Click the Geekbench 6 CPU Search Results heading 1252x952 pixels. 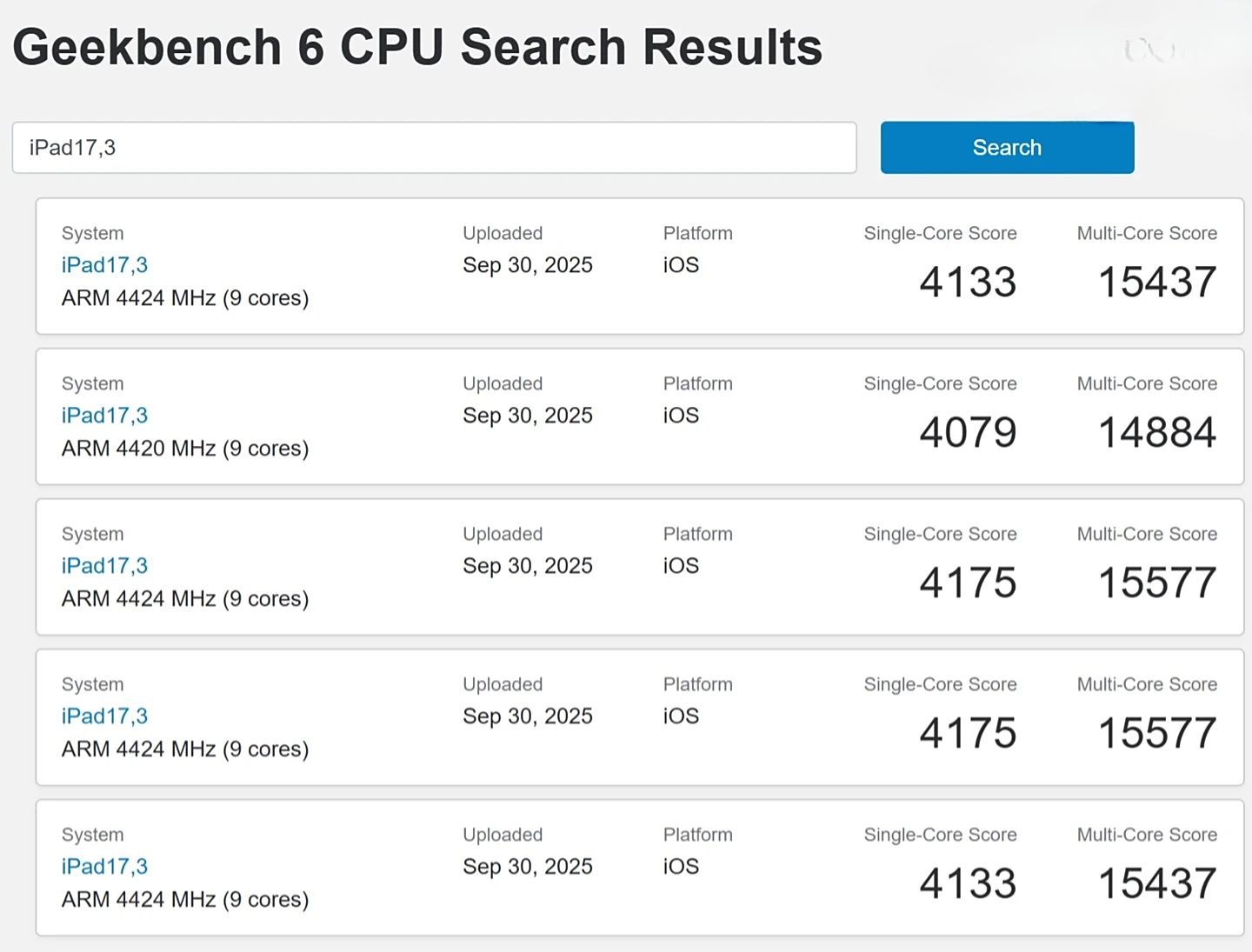(x=416, y=47)
